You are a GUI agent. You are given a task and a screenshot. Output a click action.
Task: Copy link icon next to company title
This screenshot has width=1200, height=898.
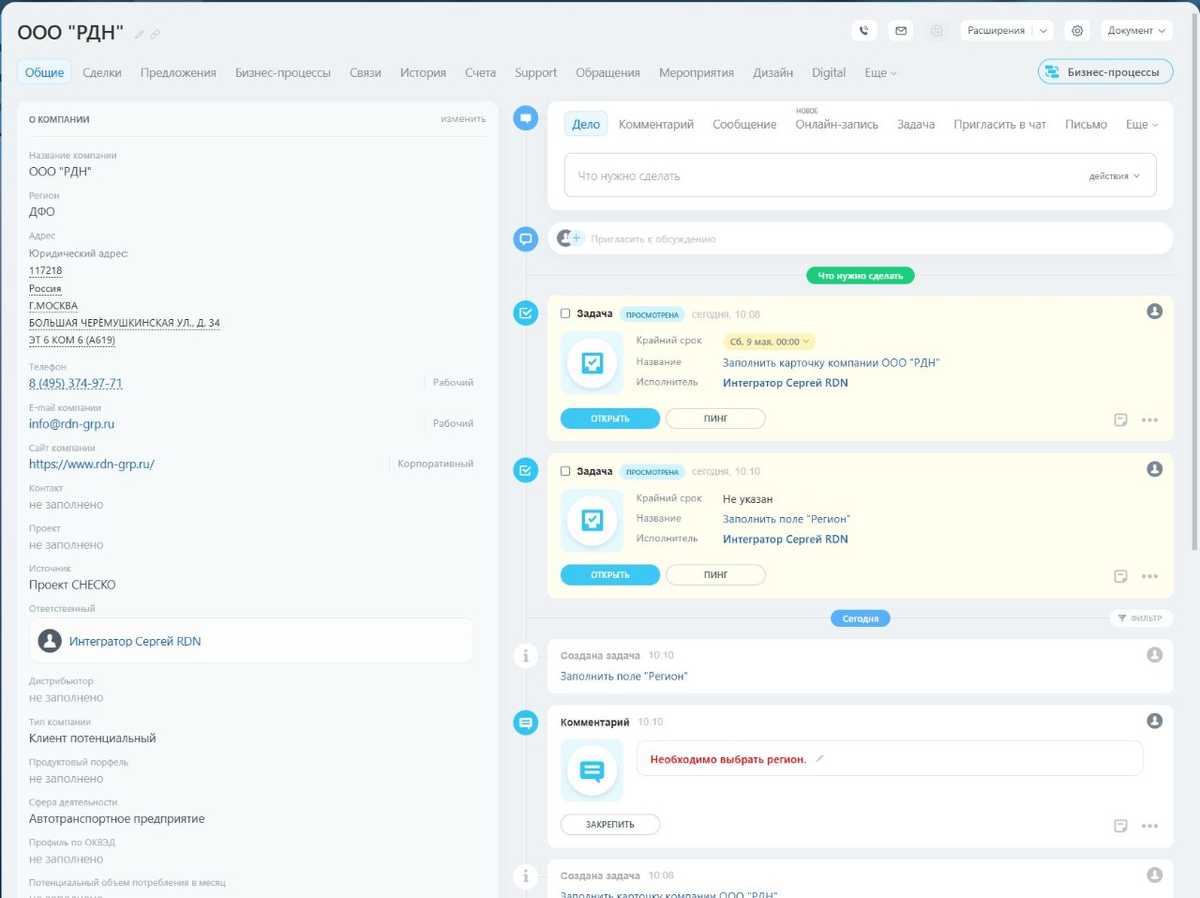pos(155,34)
